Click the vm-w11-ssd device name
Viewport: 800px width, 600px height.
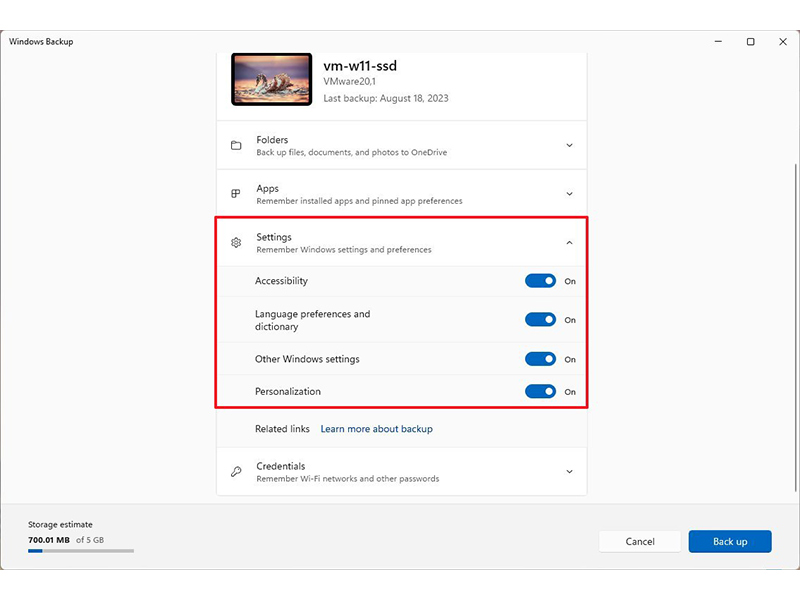tap(360, 66)
